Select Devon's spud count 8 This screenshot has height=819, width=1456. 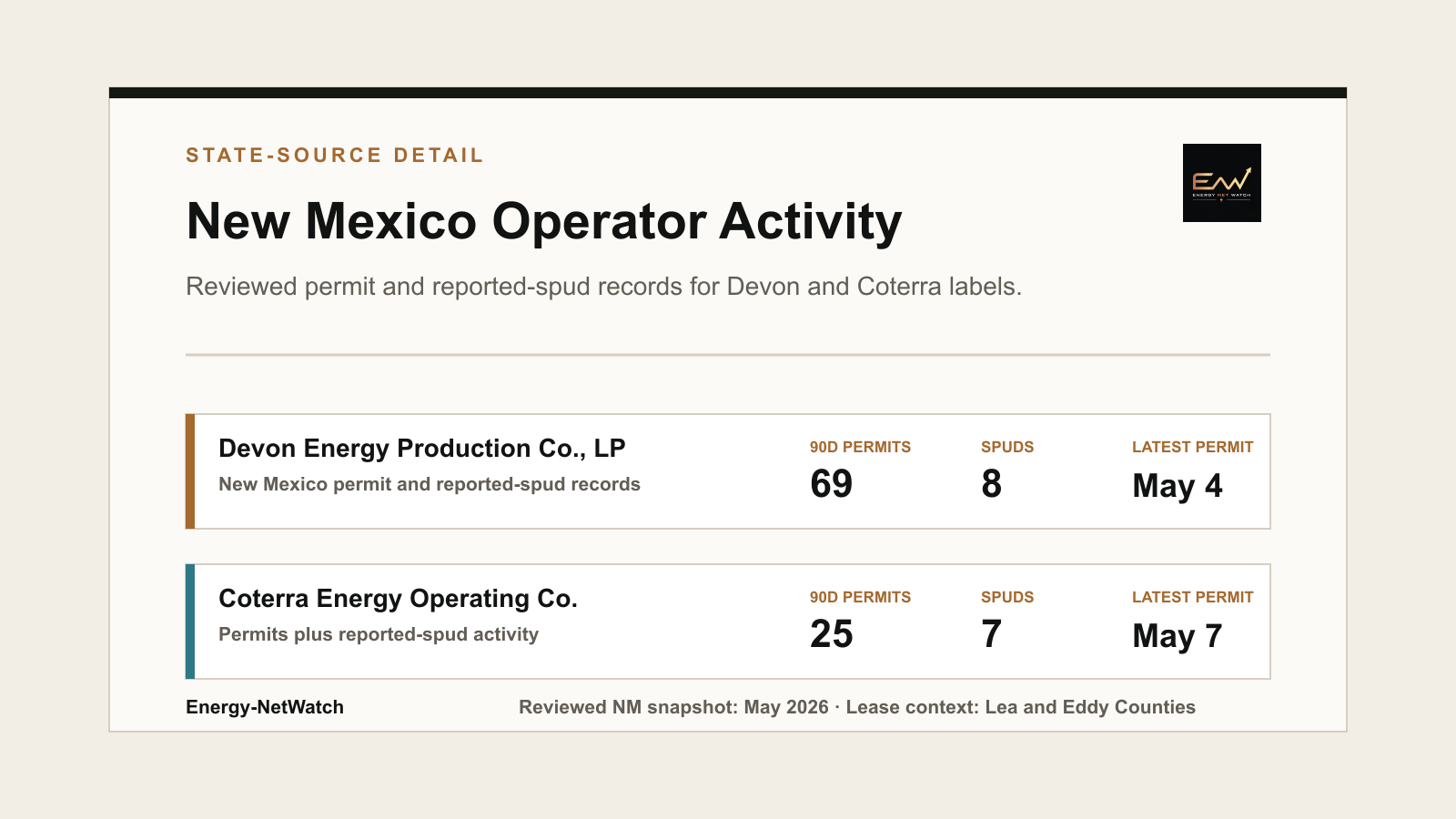(992, 484)
